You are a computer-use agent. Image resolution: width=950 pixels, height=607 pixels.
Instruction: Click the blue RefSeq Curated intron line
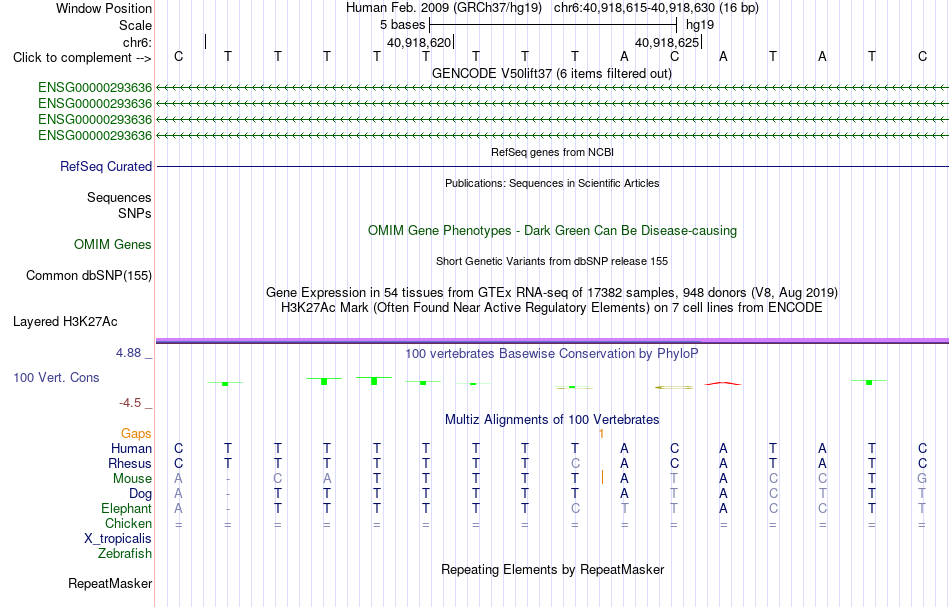(x=552, y=167)
